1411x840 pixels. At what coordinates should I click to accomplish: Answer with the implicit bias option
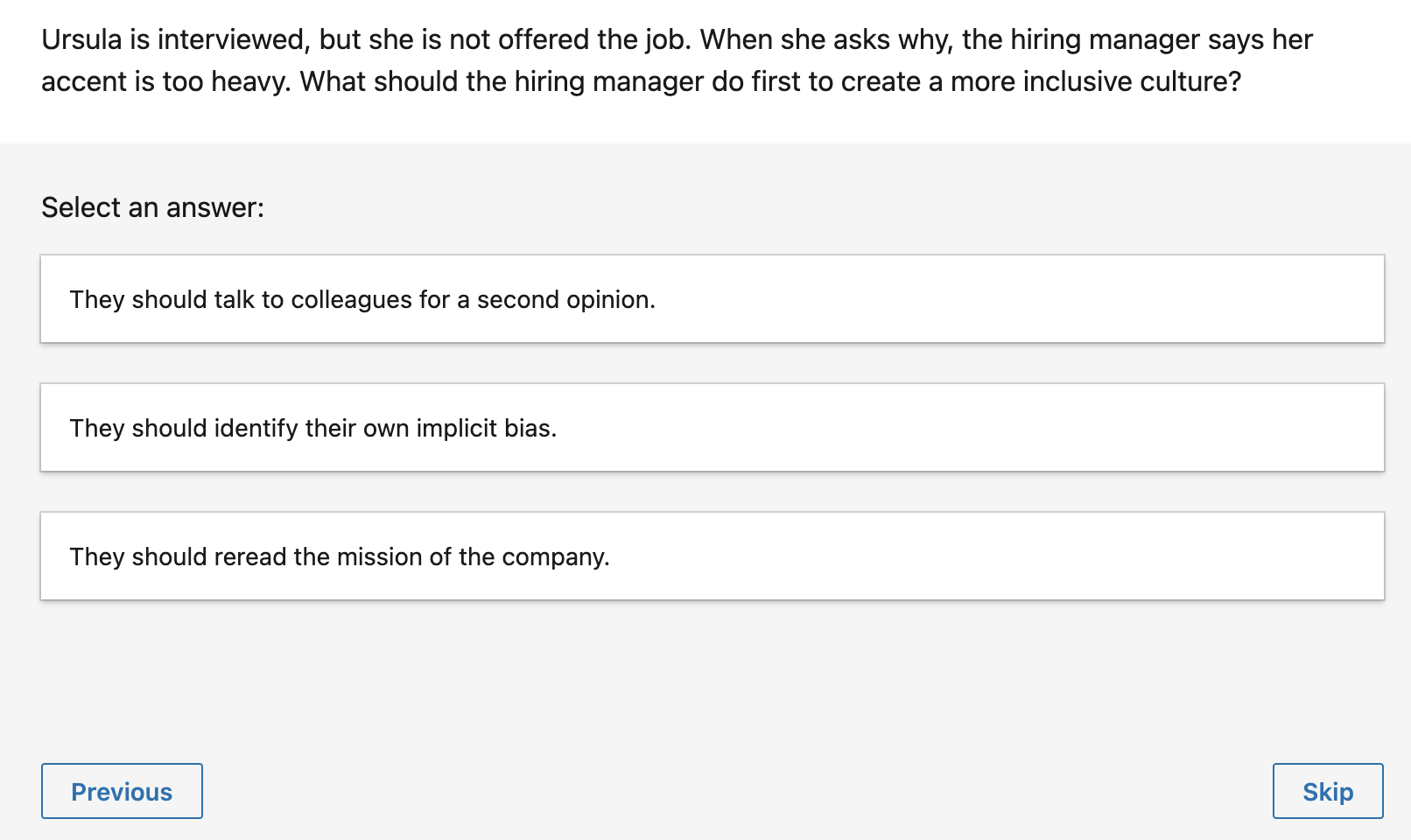tap(712, 428)
